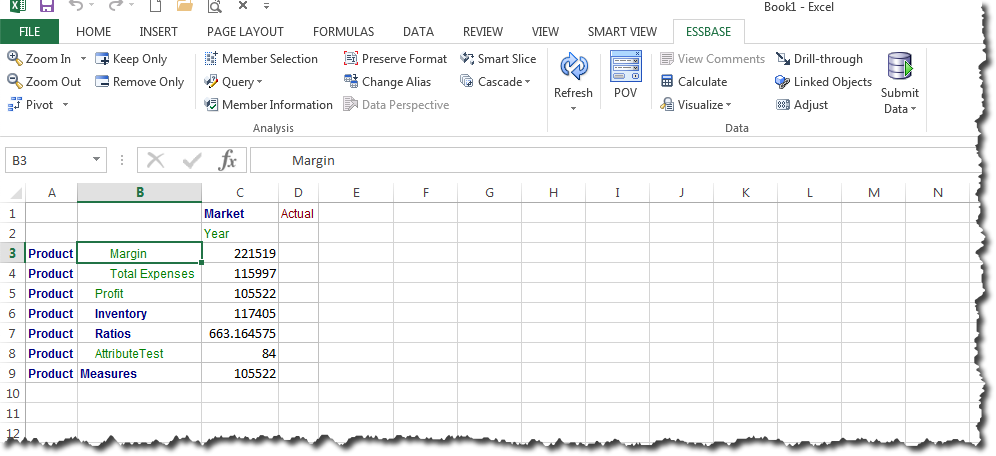Click the Redo arrow icon
This screenshot has height=456, width=996.
coord(115,6)
